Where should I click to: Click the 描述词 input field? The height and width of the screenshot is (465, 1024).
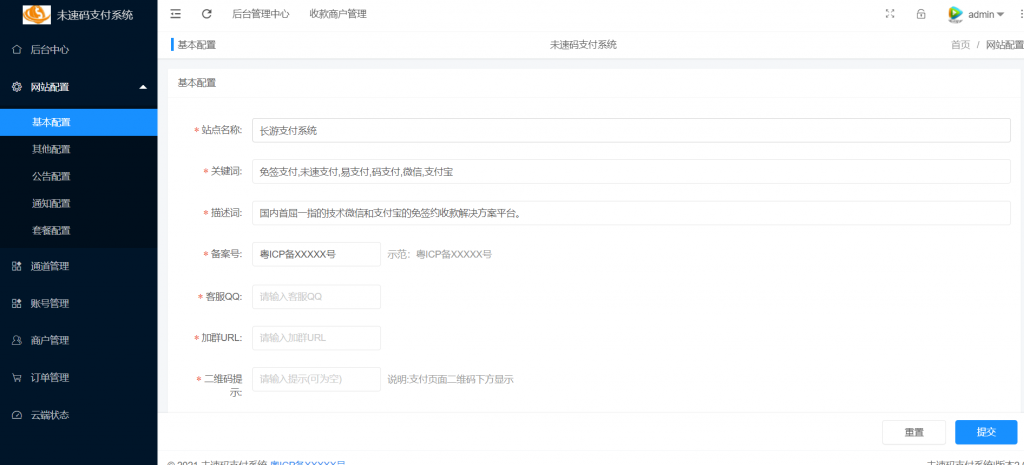pyautogui.click(x=632, y=213)
